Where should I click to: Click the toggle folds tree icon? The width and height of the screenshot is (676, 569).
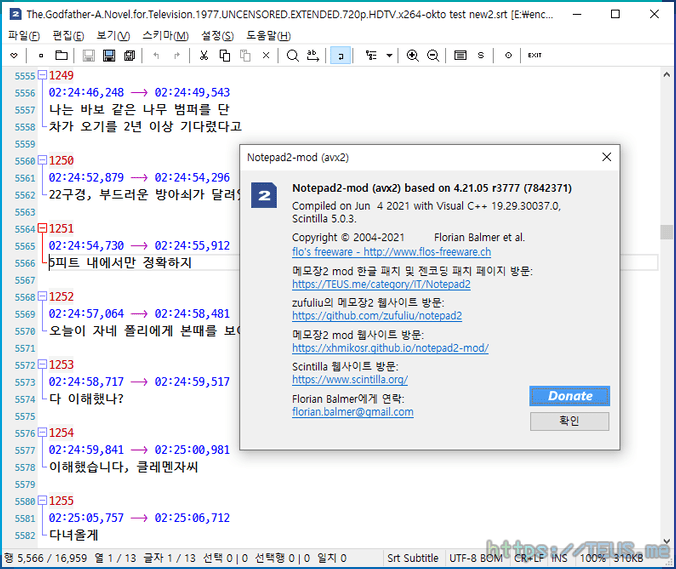[x=371, y=55]
